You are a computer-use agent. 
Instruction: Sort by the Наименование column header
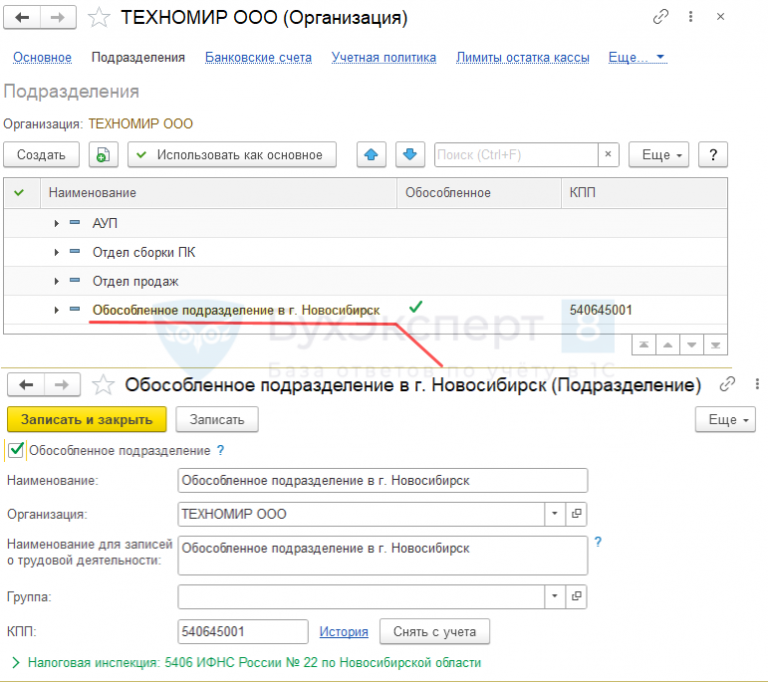[218, 193]
